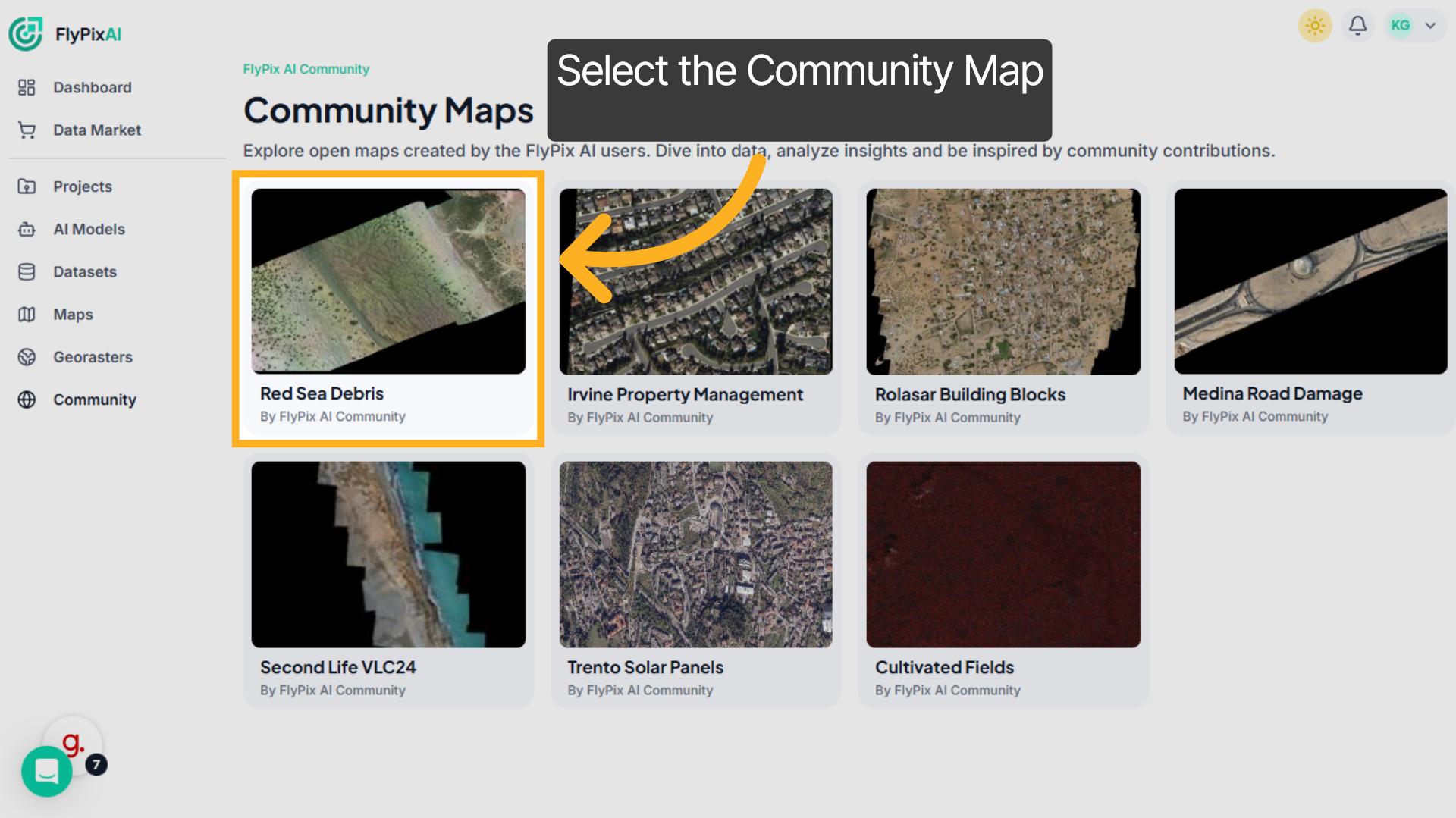Click the KG user avatar
This screenshot has width=1456, height=818.
1401,26
